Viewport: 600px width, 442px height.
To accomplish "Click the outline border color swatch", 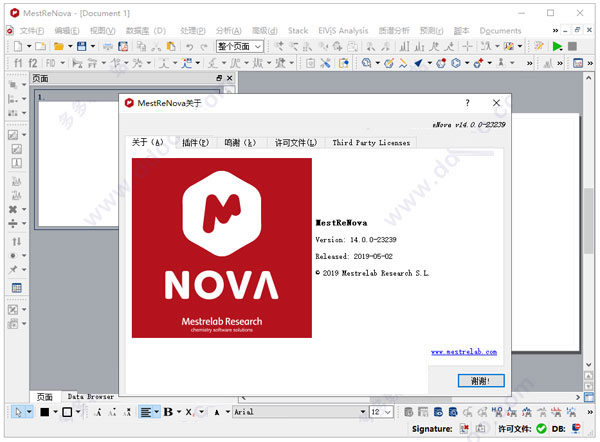I will coord(67,412).
